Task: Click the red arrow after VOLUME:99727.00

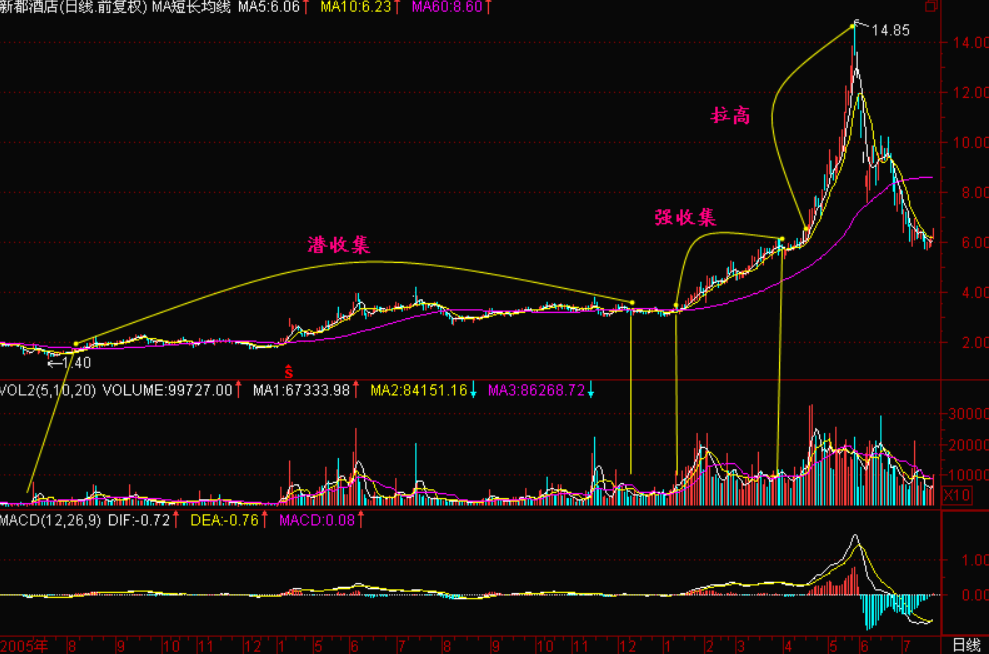Action: (x=238, y=390)
